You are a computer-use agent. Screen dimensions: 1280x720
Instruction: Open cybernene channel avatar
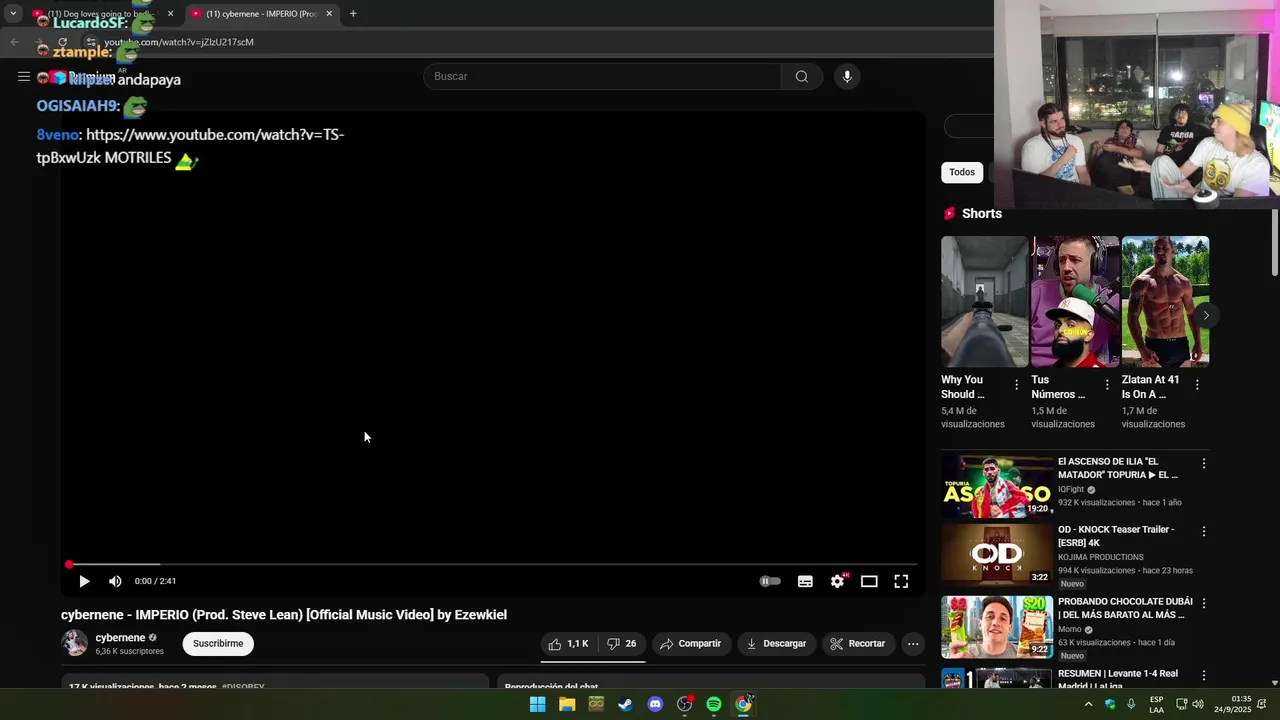75,643
